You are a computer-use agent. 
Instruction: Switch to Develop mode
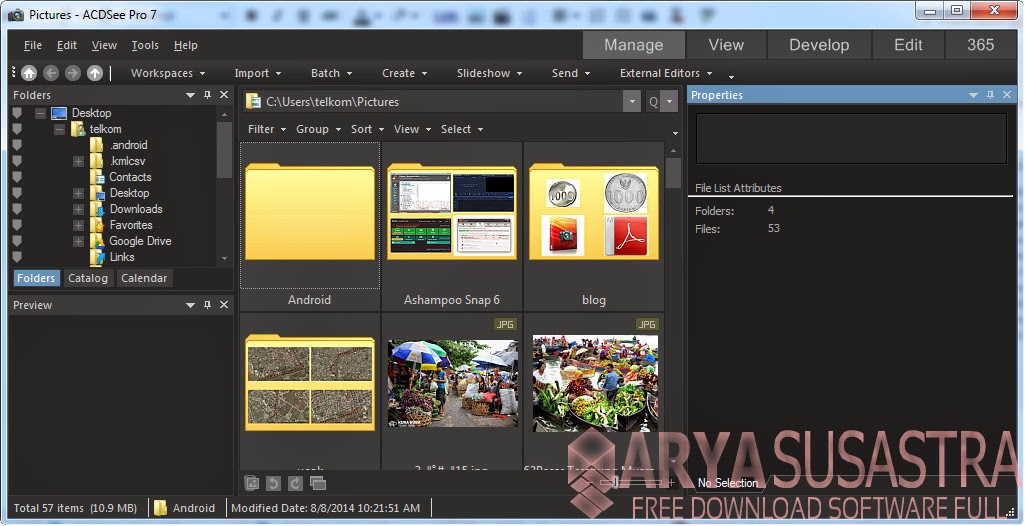point(818,45)
